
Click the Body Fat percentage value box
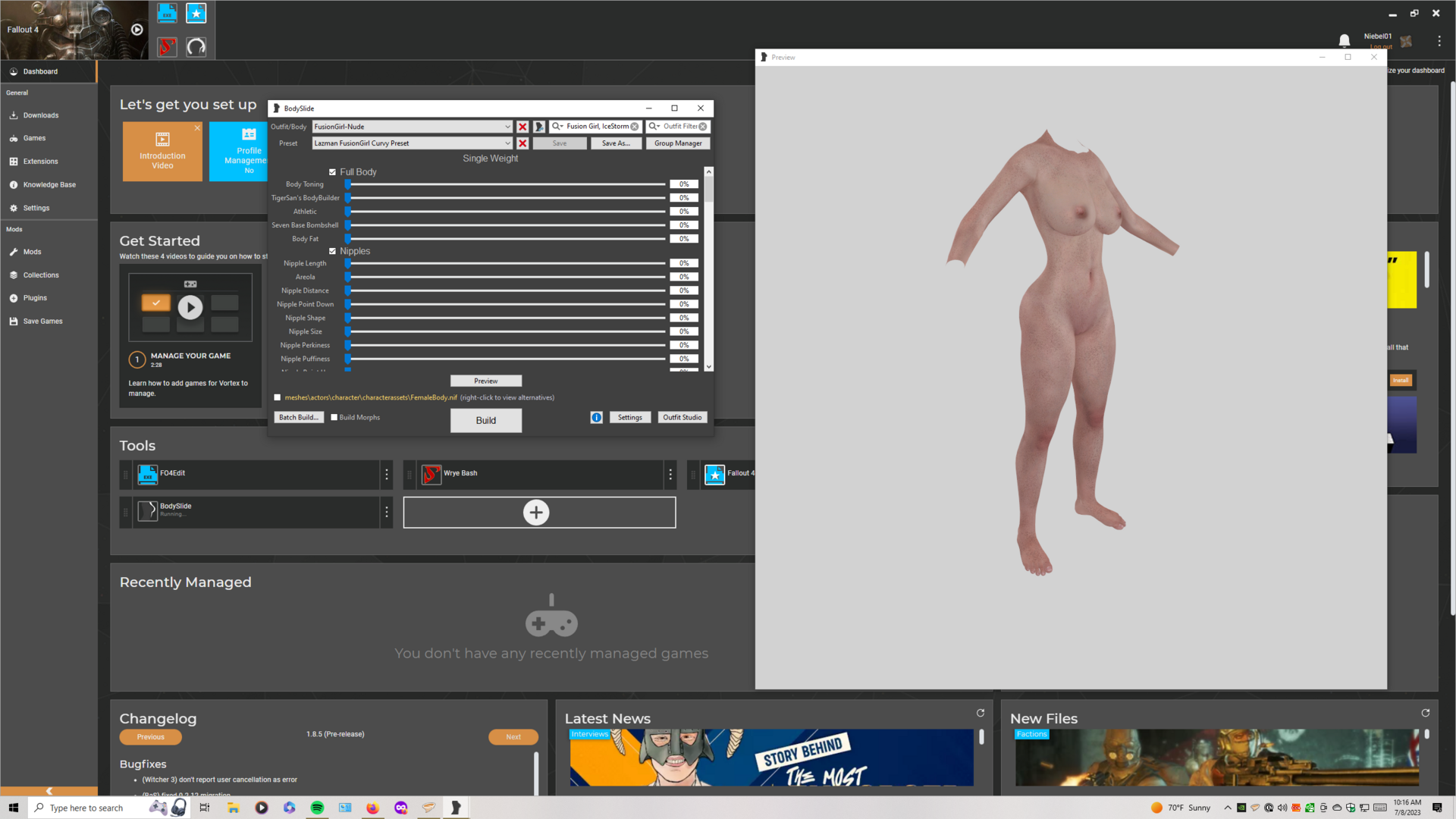(684, 239)
